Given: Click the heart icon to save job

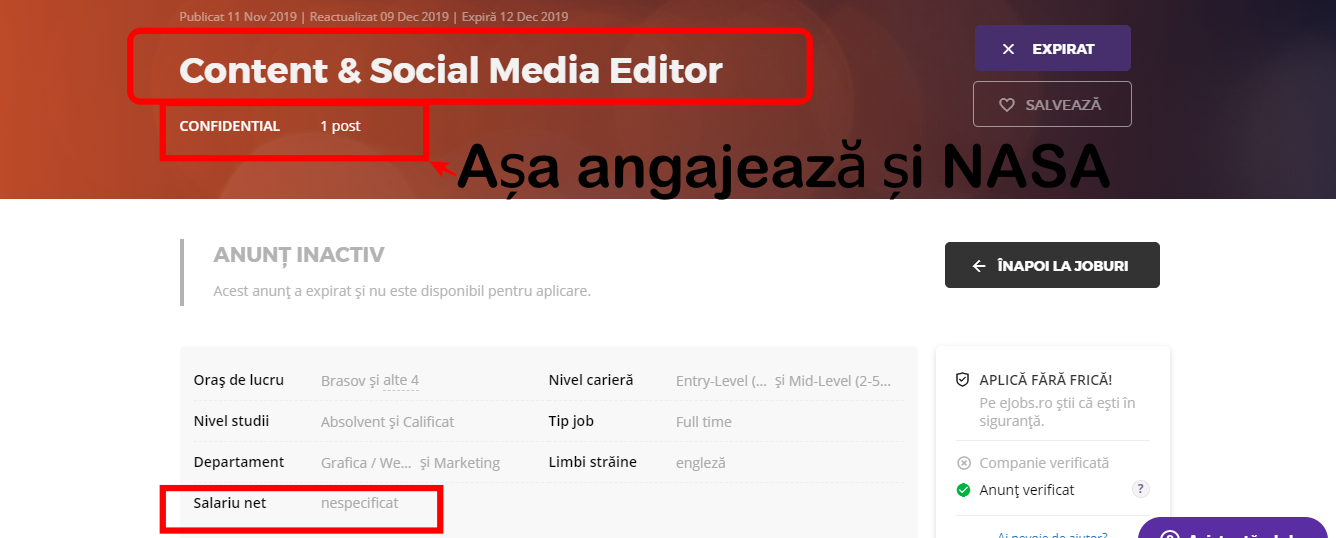Looking at the screenshot, I should coord(1007,105).
